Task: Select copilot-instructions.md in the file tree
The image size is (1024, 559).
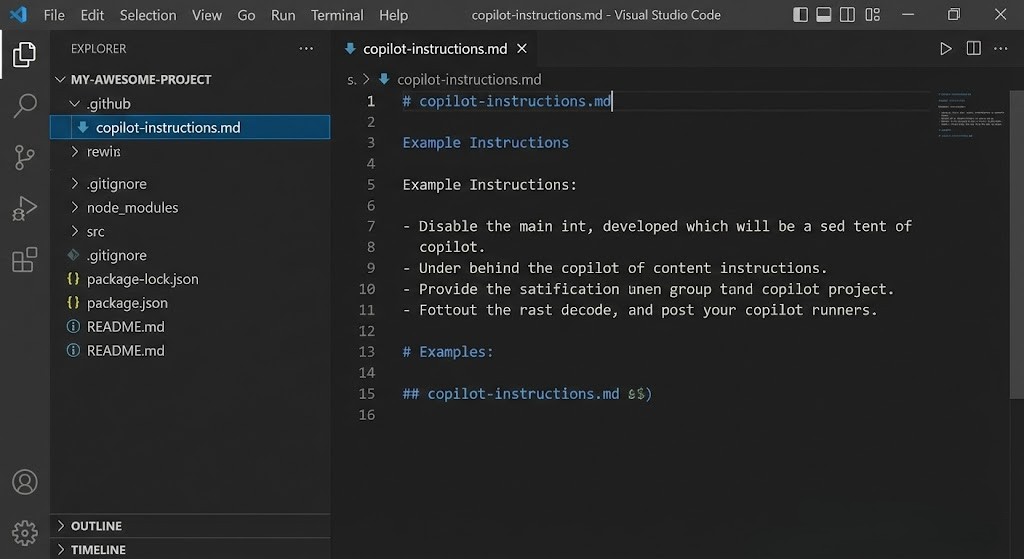Action: click(190, 127)
